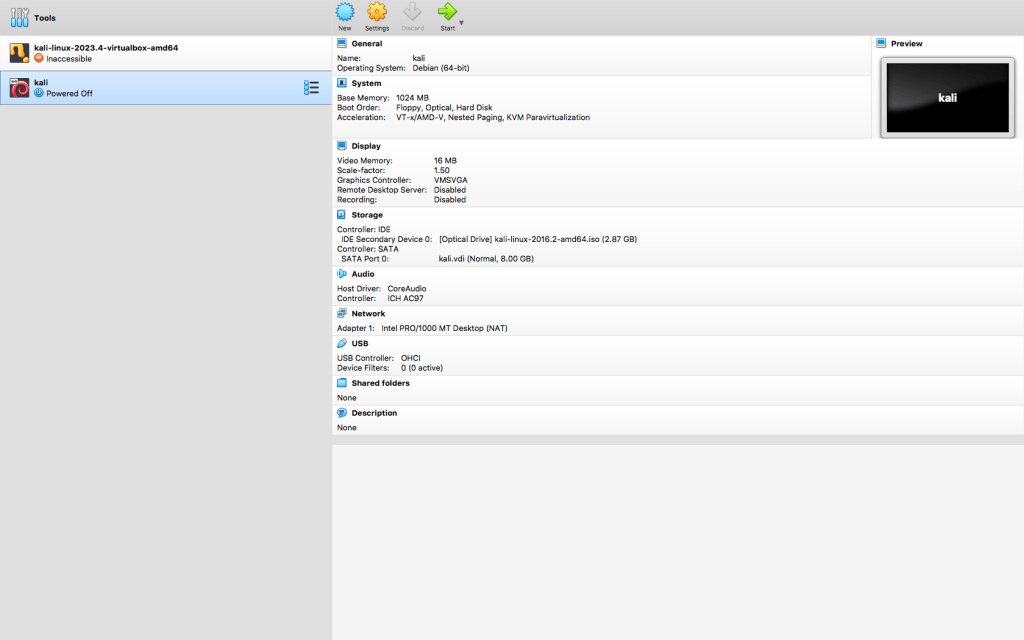Click the Discard toolbar icon
This screenshot has width=1024, height=640.
(x=412, y=12)
